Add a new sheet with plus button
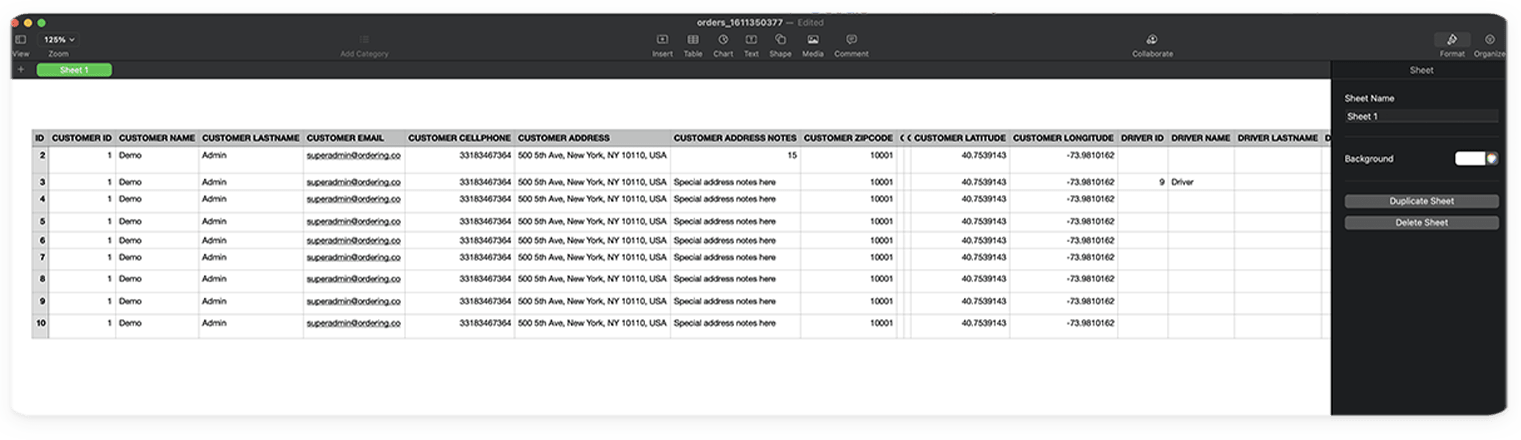The width and height of the screenshot is (1521, 440). click(20, 70)
